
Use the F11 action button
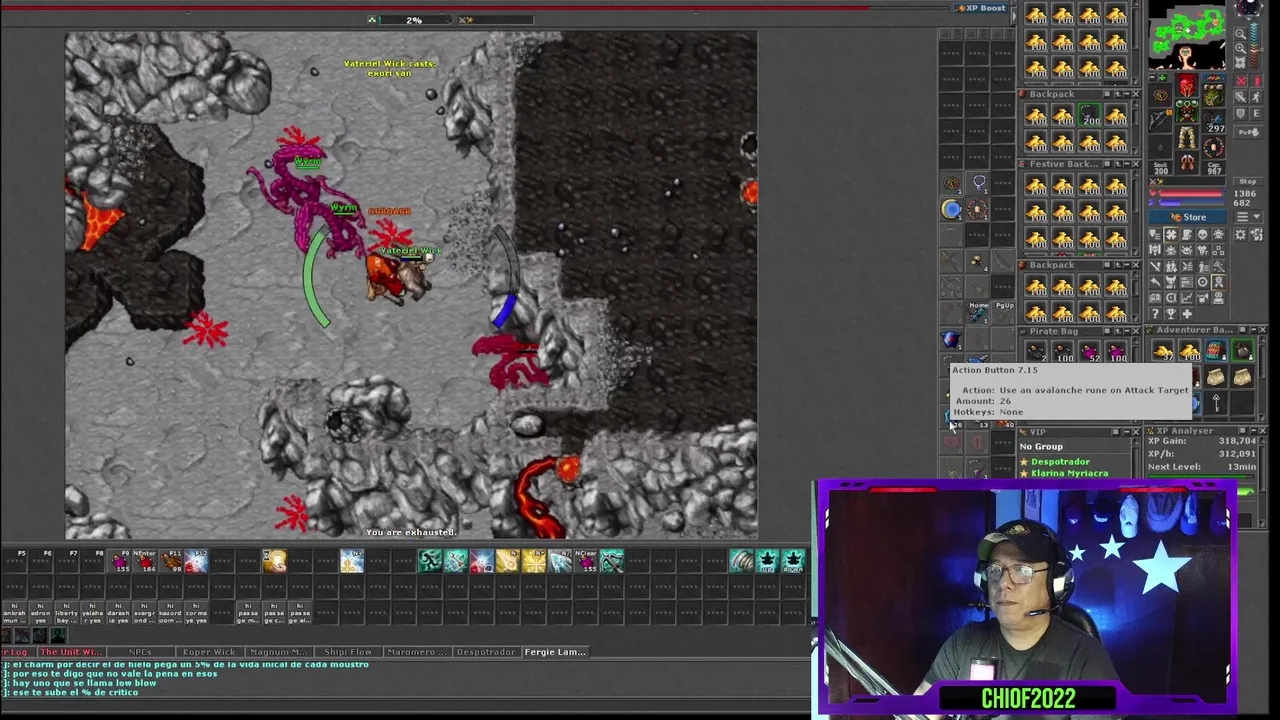(x=171, y=561)
